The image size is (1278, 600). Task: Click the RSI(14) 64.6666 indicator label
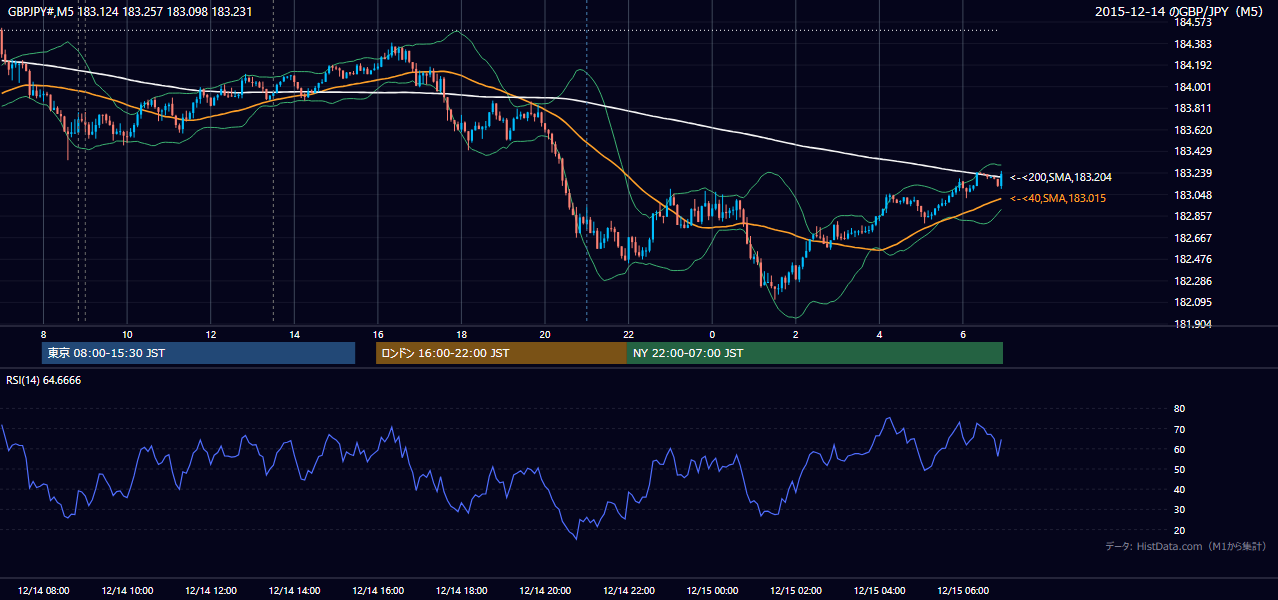tap(44, 380)
